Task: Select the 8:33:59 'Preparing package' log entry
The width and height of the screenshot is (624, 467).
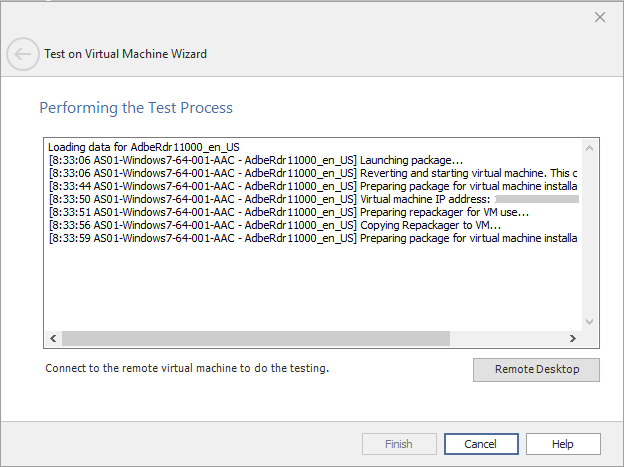Action: 300,238
